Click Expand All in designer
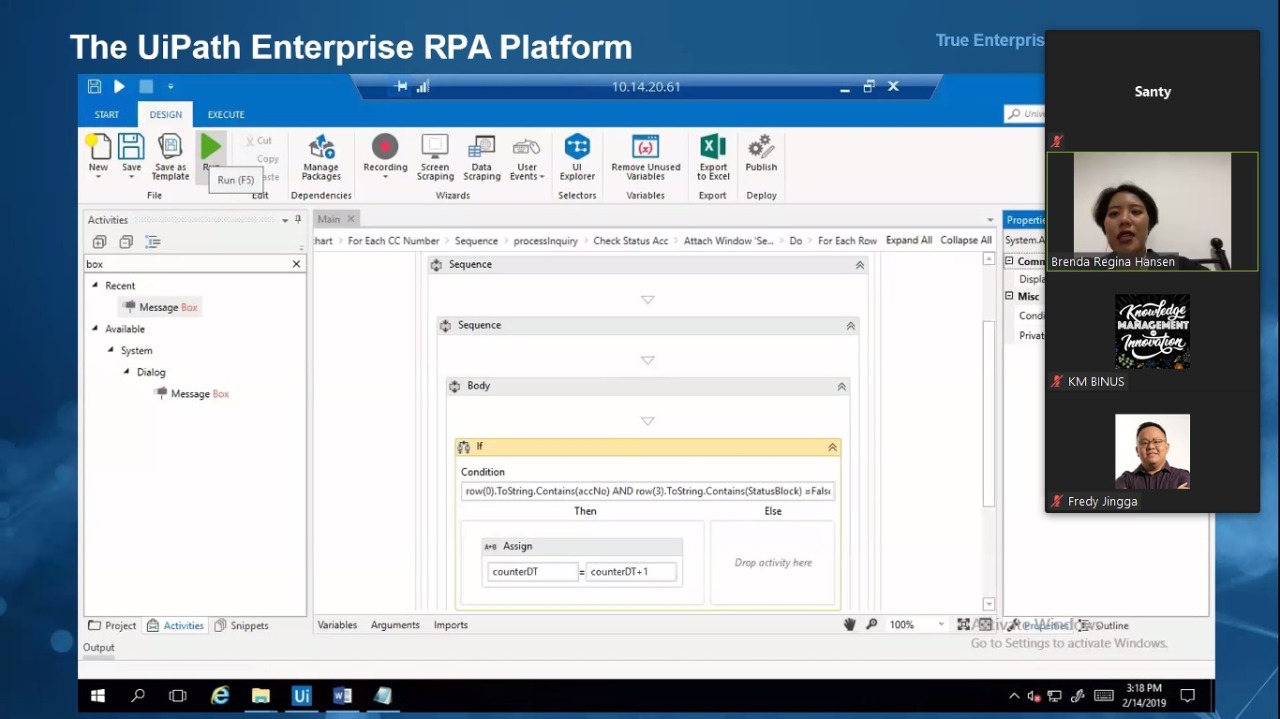The height and width of the screenshot is (719, 1280). (x=909, y=241)
